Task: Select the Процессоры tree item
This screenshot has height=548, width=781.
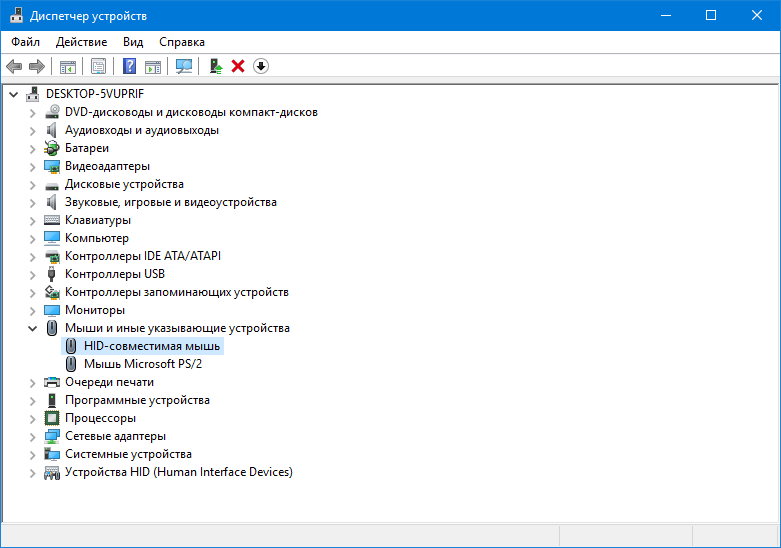Action: tap(100, 418)
